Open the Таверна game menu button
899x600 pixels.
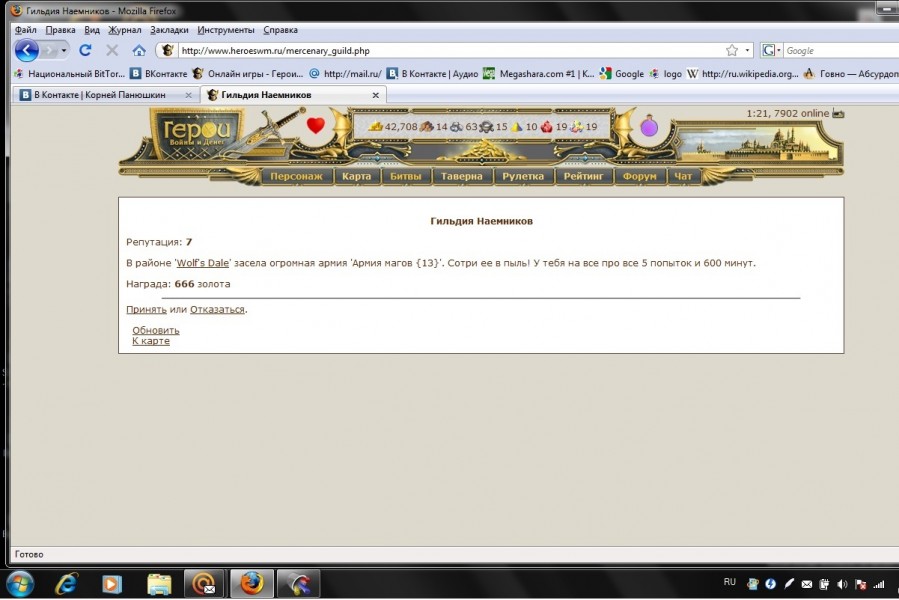[462, 176]
